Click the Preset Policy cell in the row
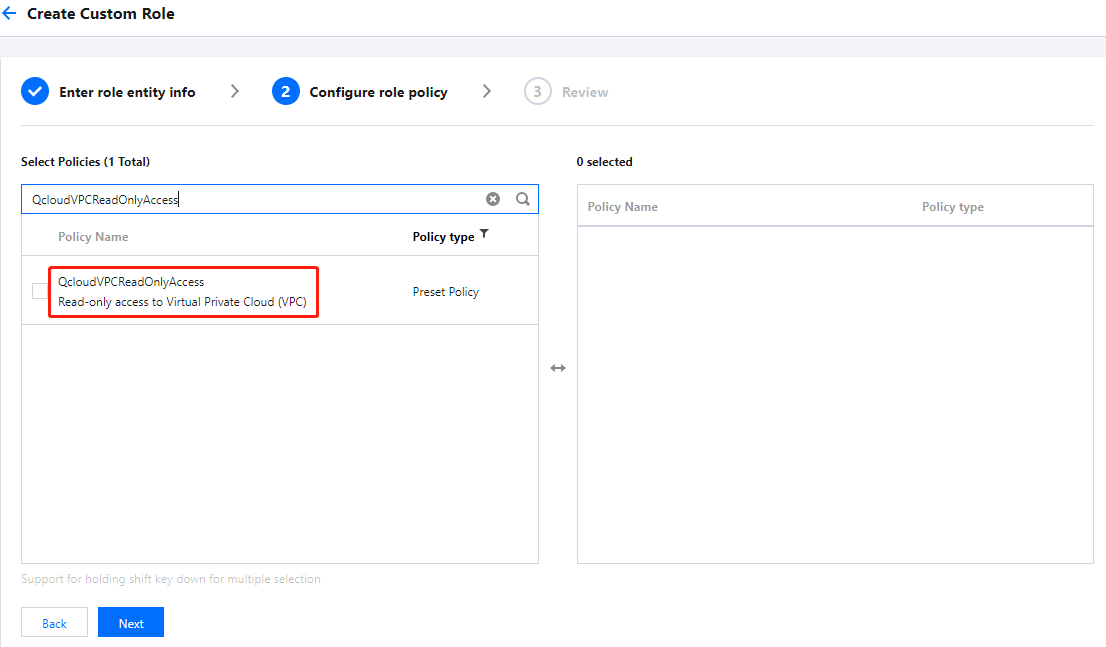This screenshot has width=1106, height=647. point(446,292)
